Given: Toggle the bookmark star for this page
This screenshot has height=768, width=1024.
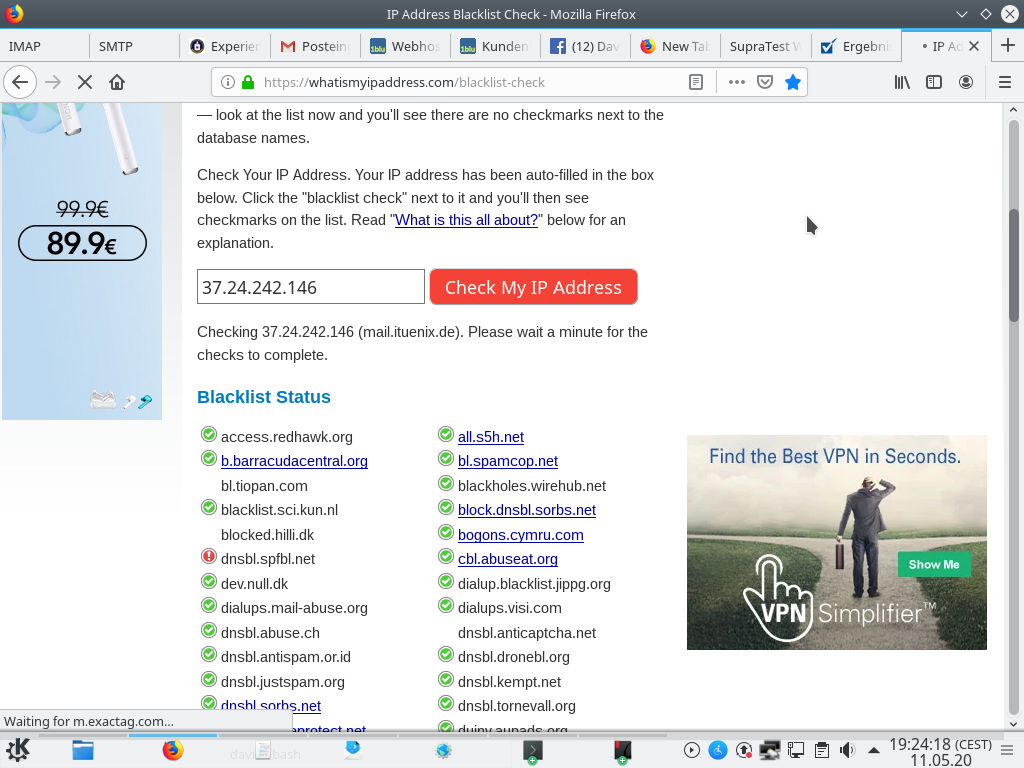Looking at the screenshot, I should click(793, 82).
